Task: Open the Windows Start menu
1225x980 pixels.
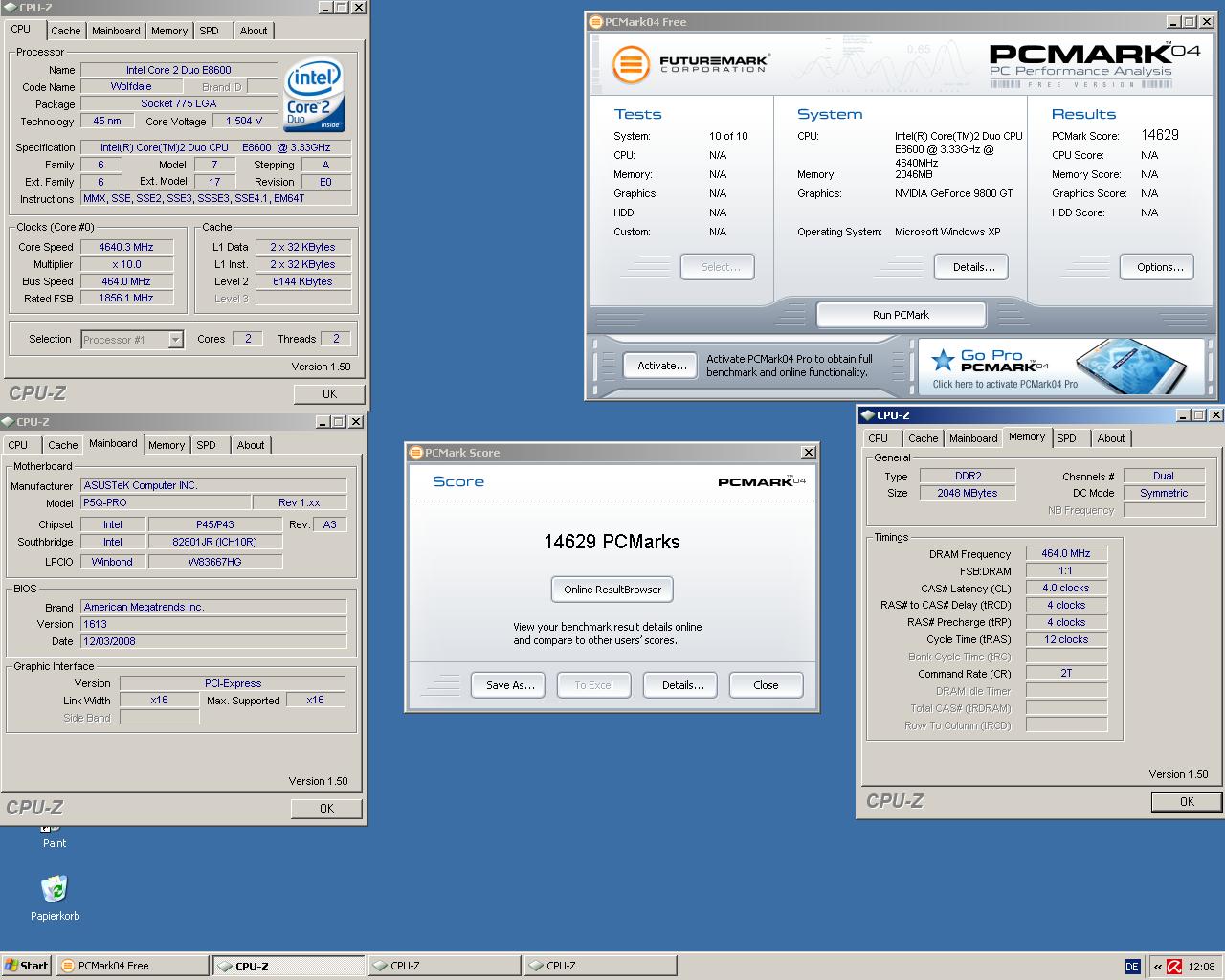Action: tap(26, 966)
